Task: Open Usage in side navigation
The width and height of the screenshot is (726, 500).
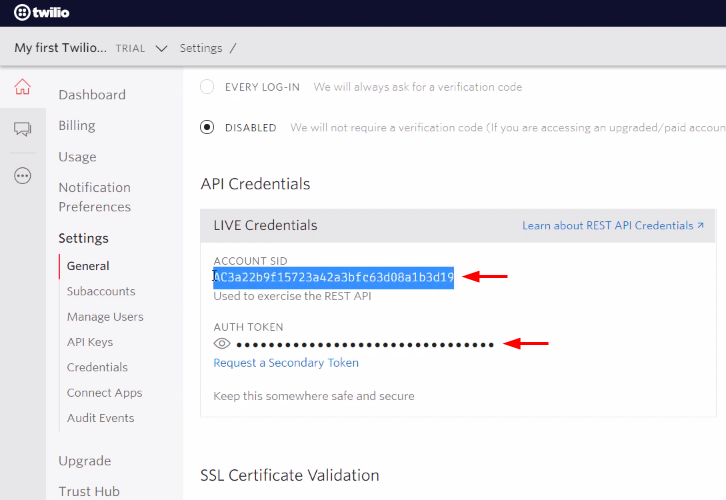Action: tap(77, 157)
